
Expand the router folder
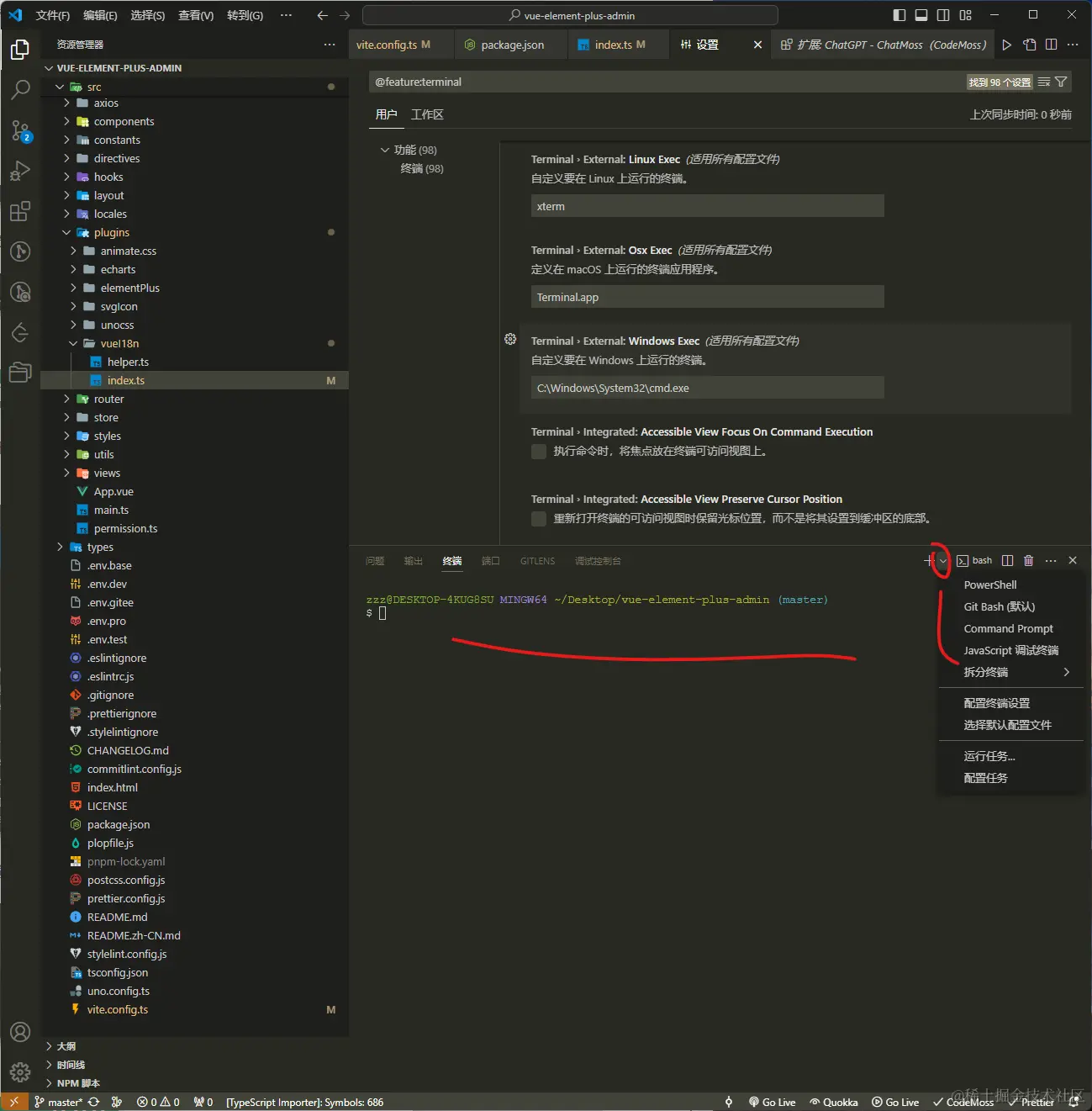[x=66, y=399]
